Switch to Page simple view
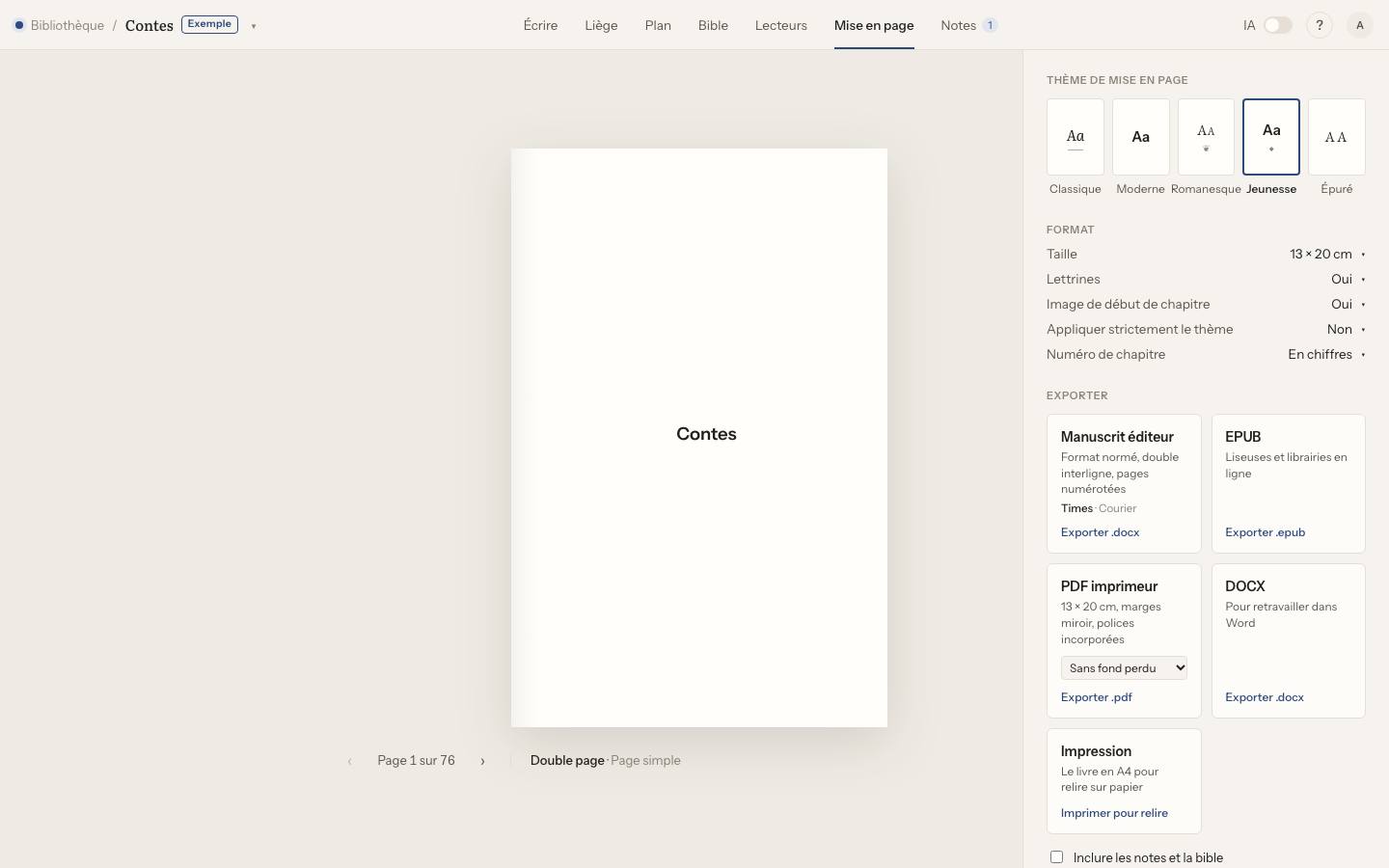The image size is (1389, 868). pyautogui.click(x=645, y=761)
